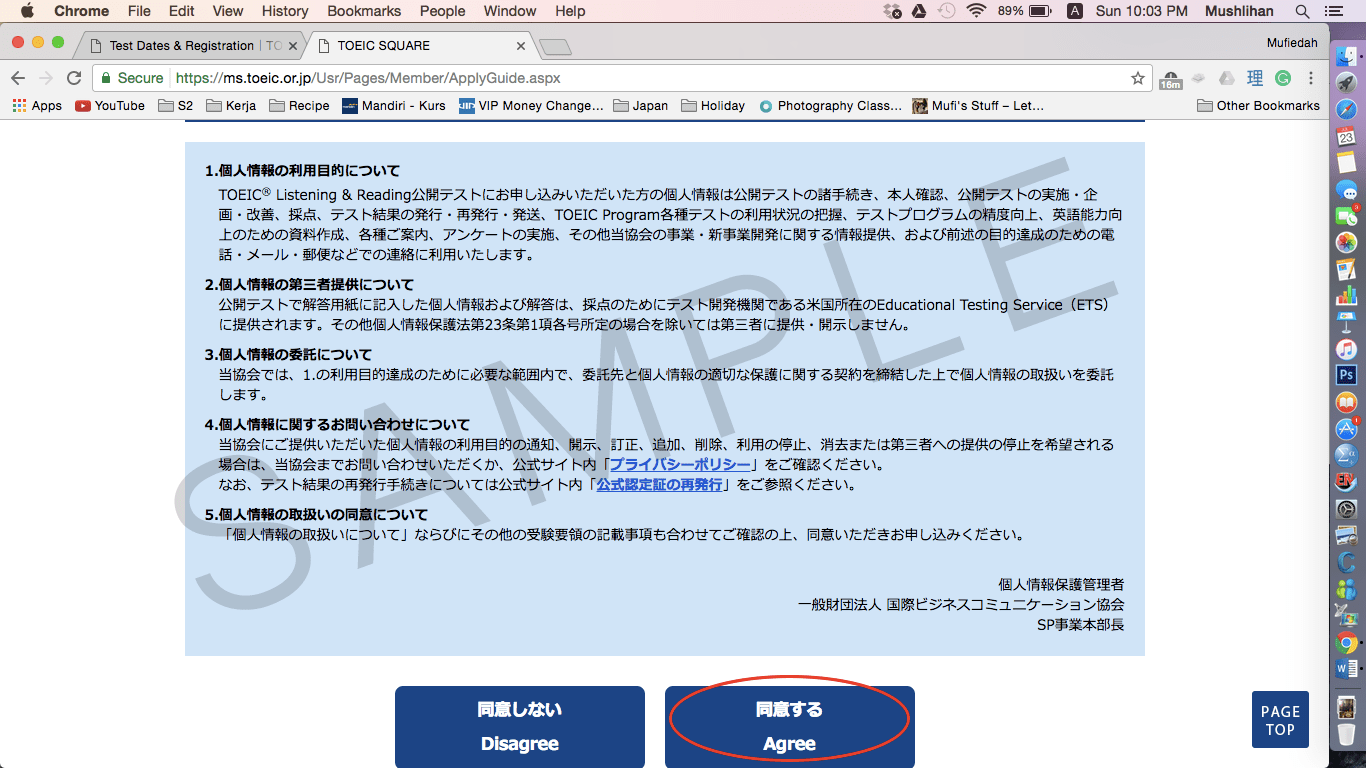Expand the Other Bookmarks folder

tap(1258, 106)
